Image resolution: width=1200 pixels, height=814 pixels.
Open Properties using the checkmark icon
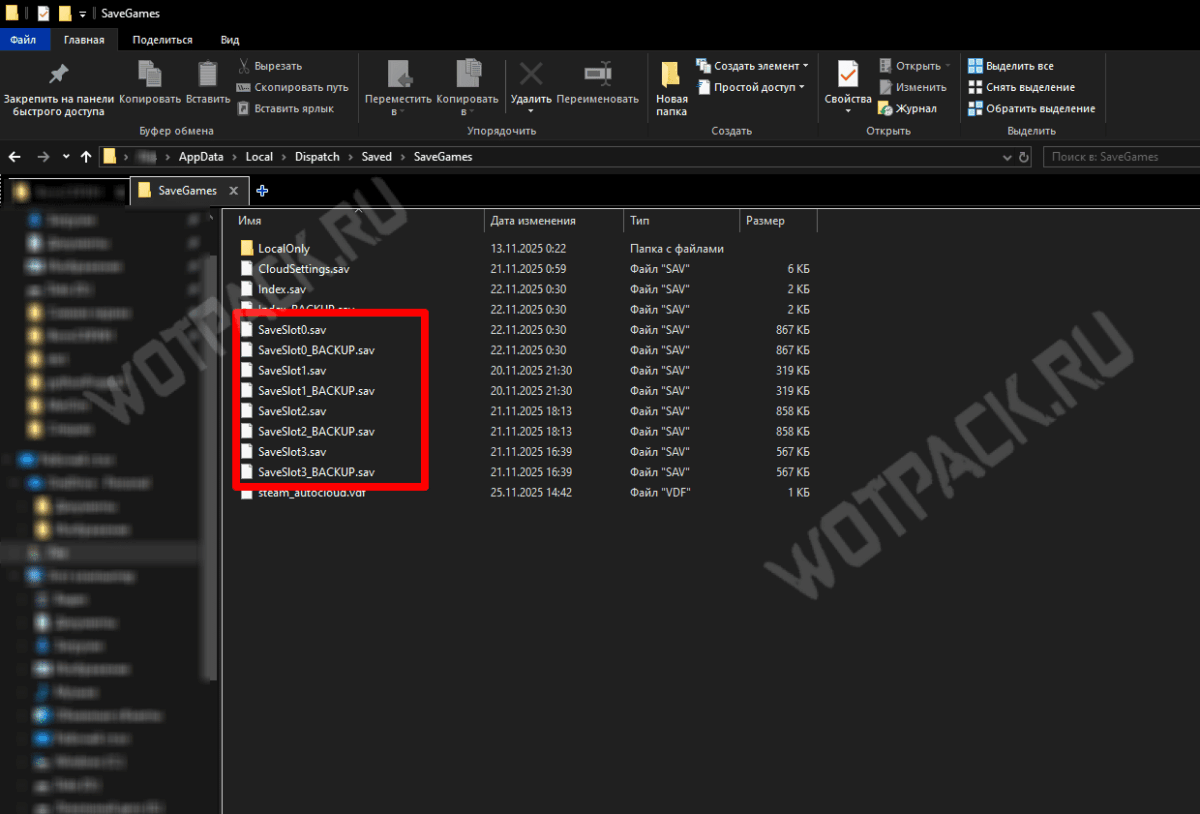click(x=848, y=75)
